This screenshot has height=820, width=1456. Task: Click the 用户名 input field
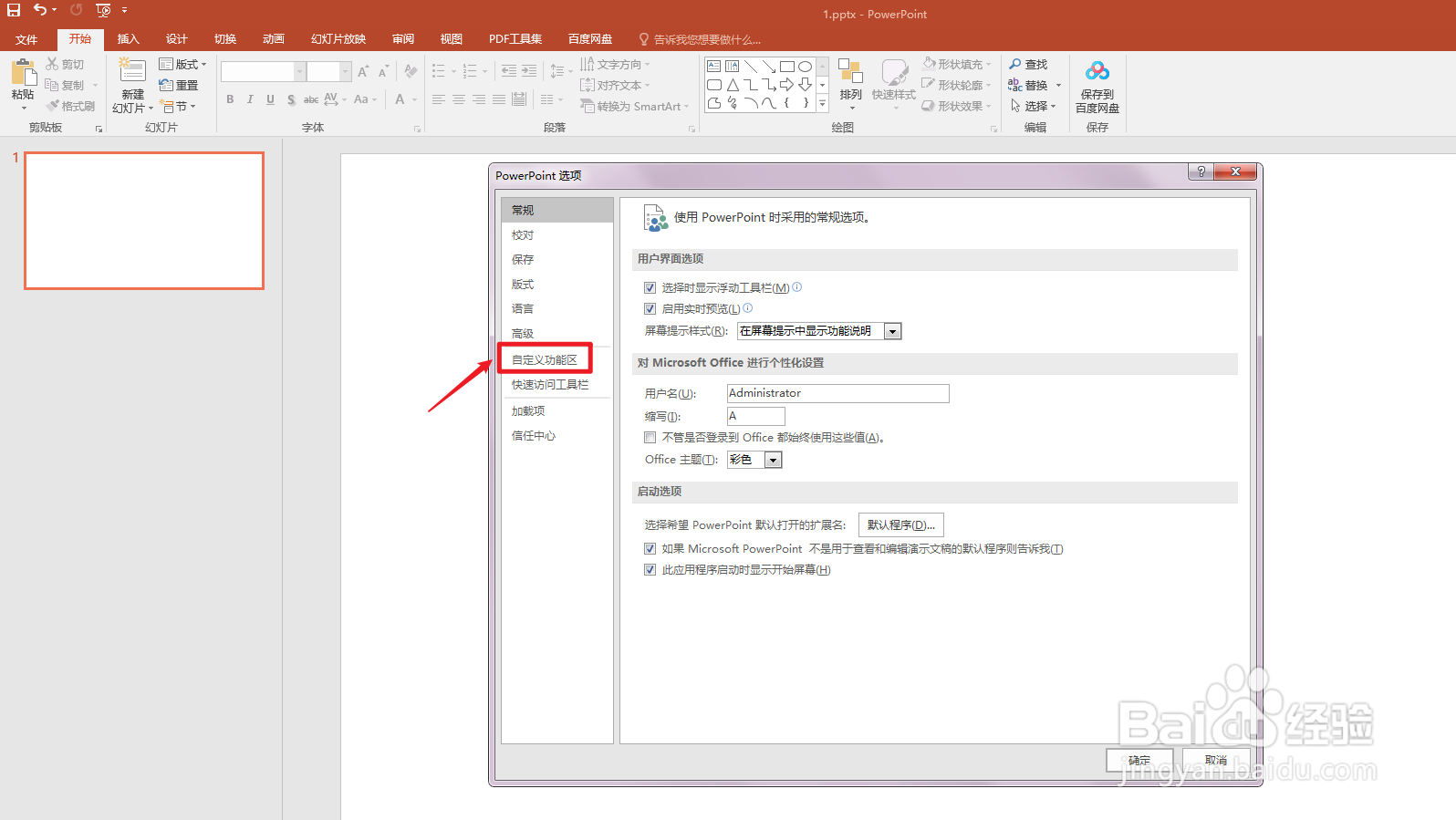pyautogui.click(x=837, y=393)
